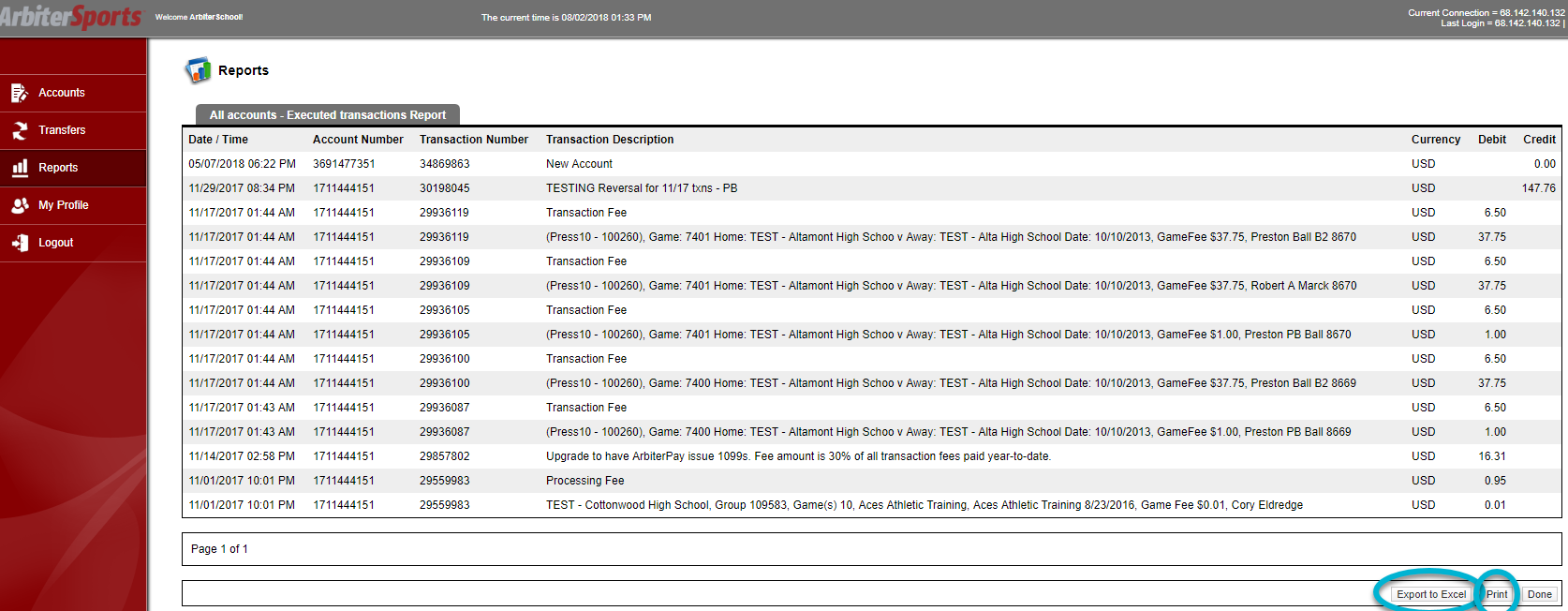Click the New Account description

click(x=579, y=164)
